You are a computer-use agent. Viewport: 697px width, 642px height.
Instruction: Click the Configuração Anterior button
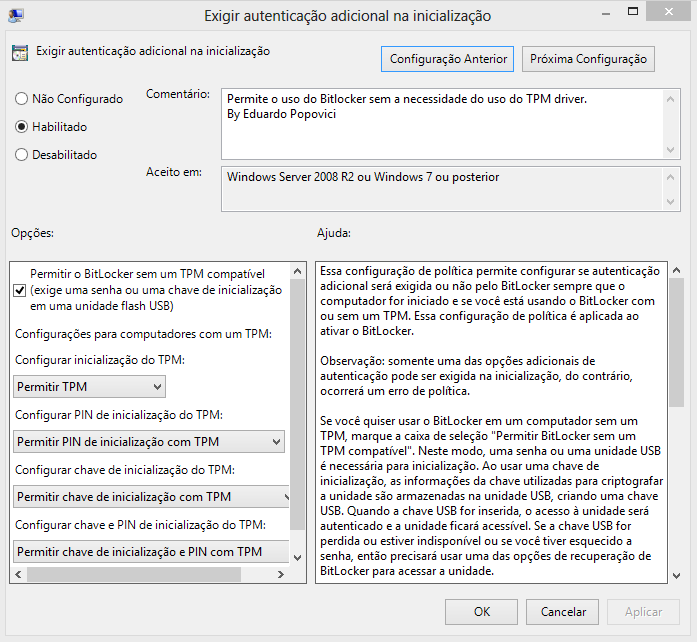click(x=448, y=59)
